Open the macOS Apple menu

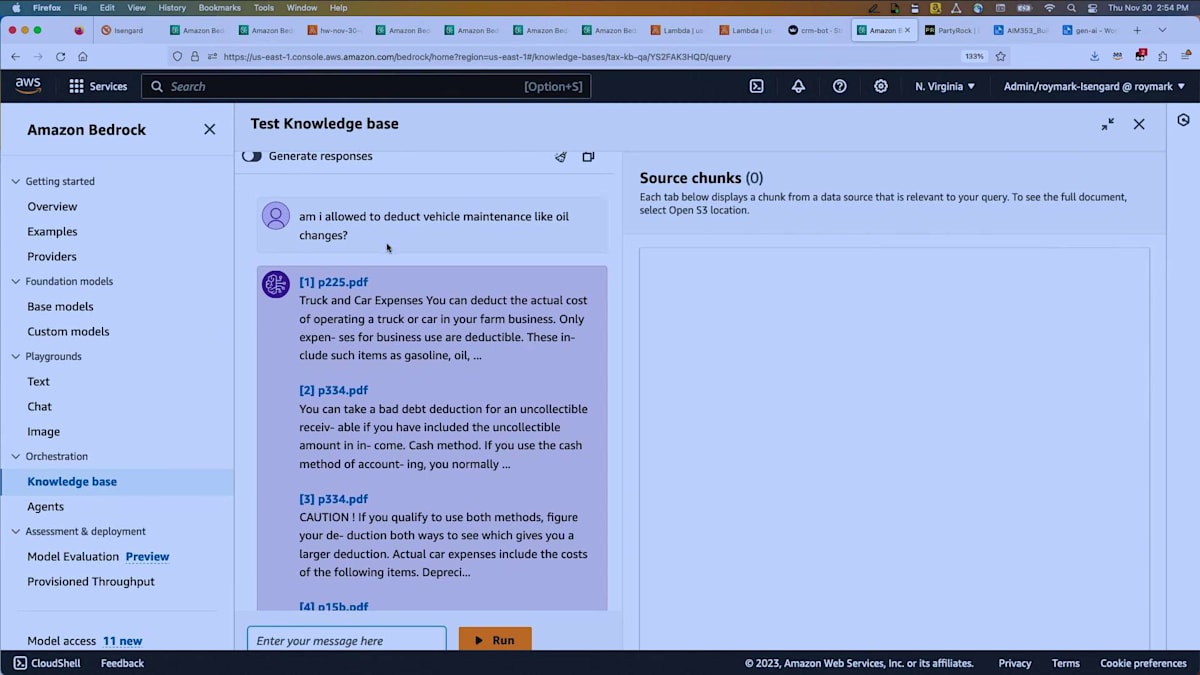15,7
